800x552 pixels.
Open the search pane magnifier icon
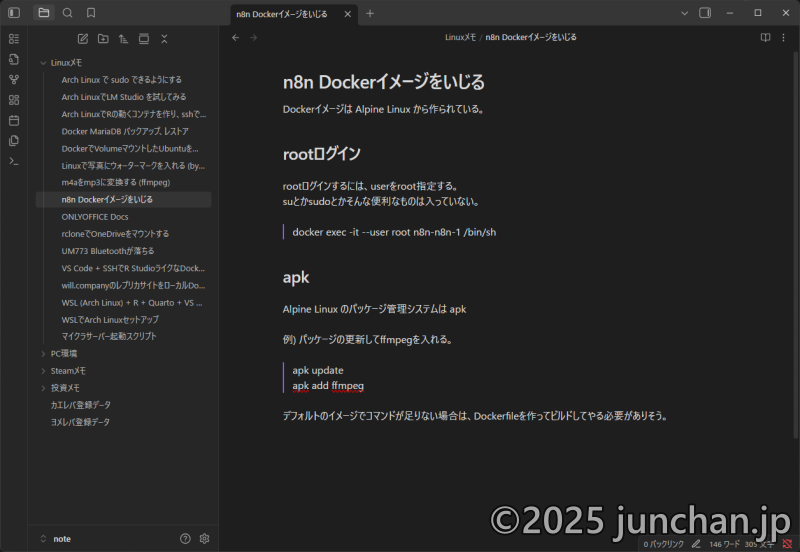(67, 13)
